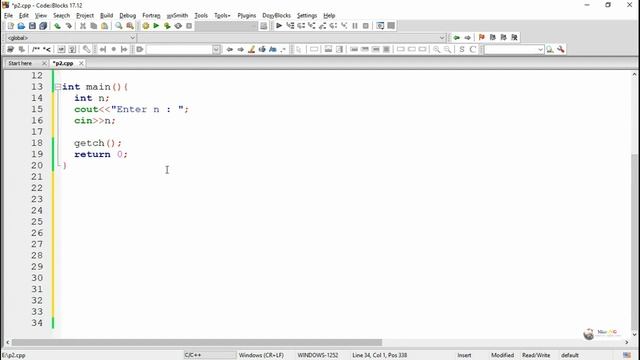The image size is (640, 360).
Task: Click the zoom out magnifier icon
Action: pyautogui.click(x=448, y=49)
